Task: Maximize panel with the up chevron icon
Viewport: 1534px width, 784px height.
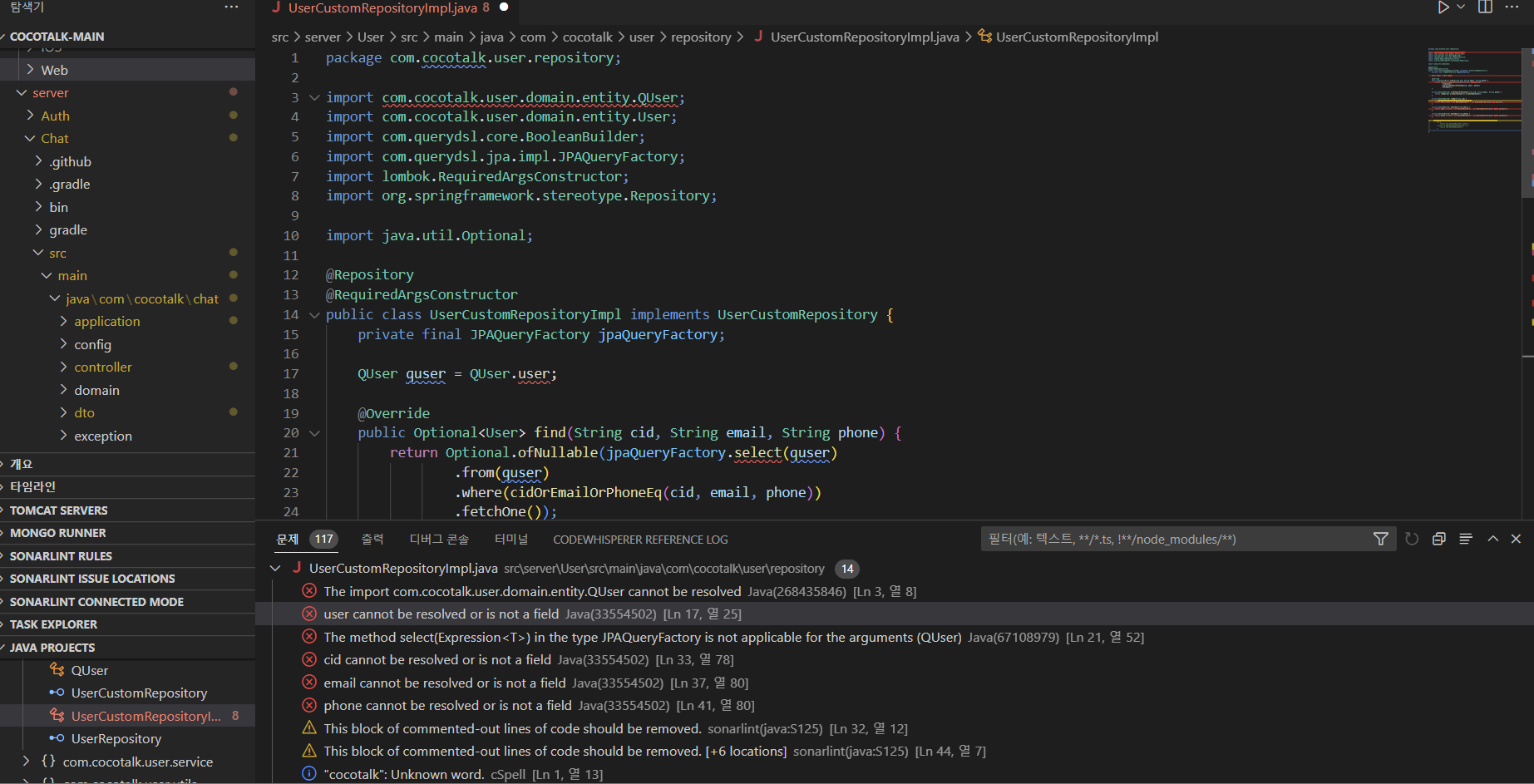Action: 1493,539
